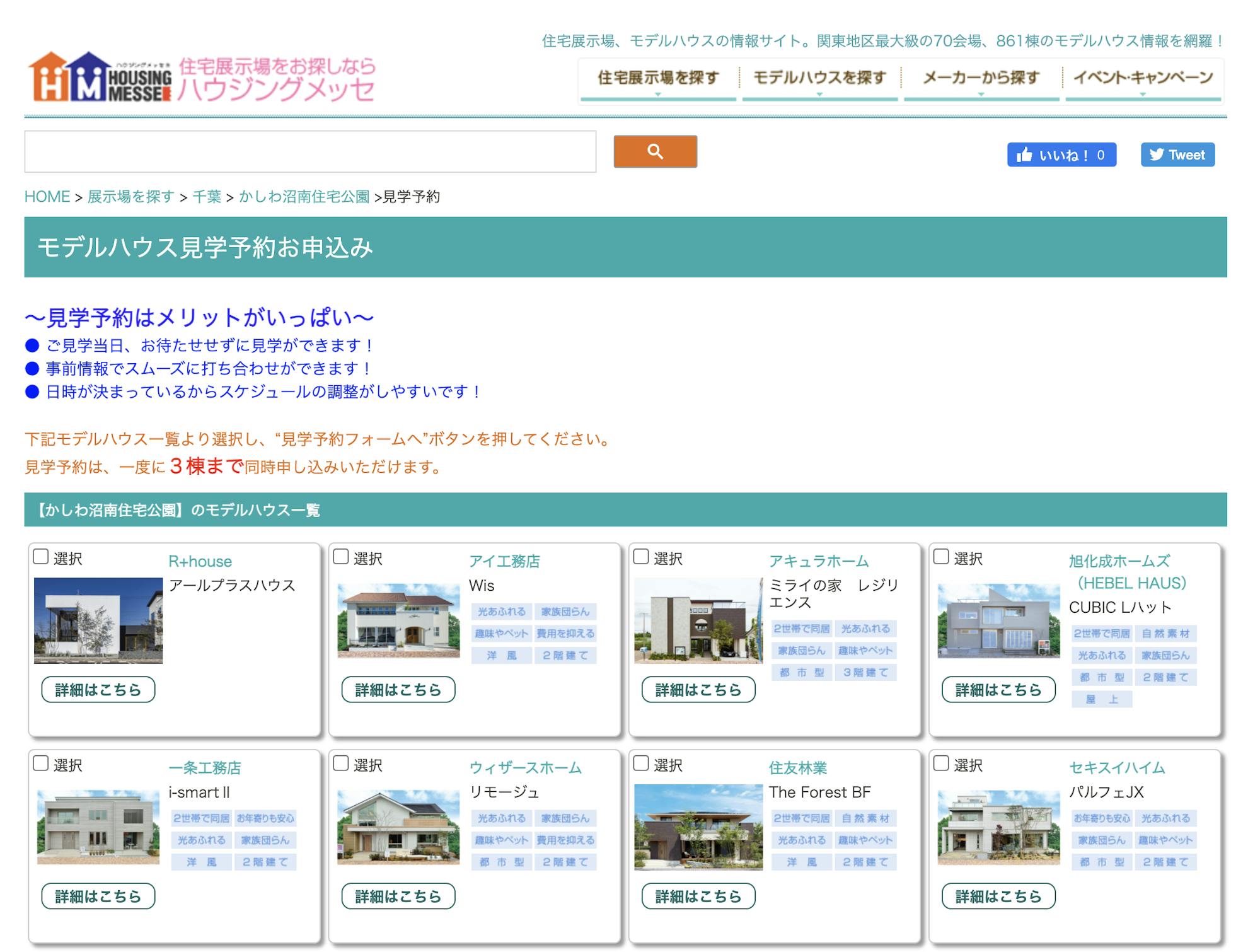Screen dimensions: 1248x952
Task: Open 住宅展示場を探す menu
Action: (658, 79)
